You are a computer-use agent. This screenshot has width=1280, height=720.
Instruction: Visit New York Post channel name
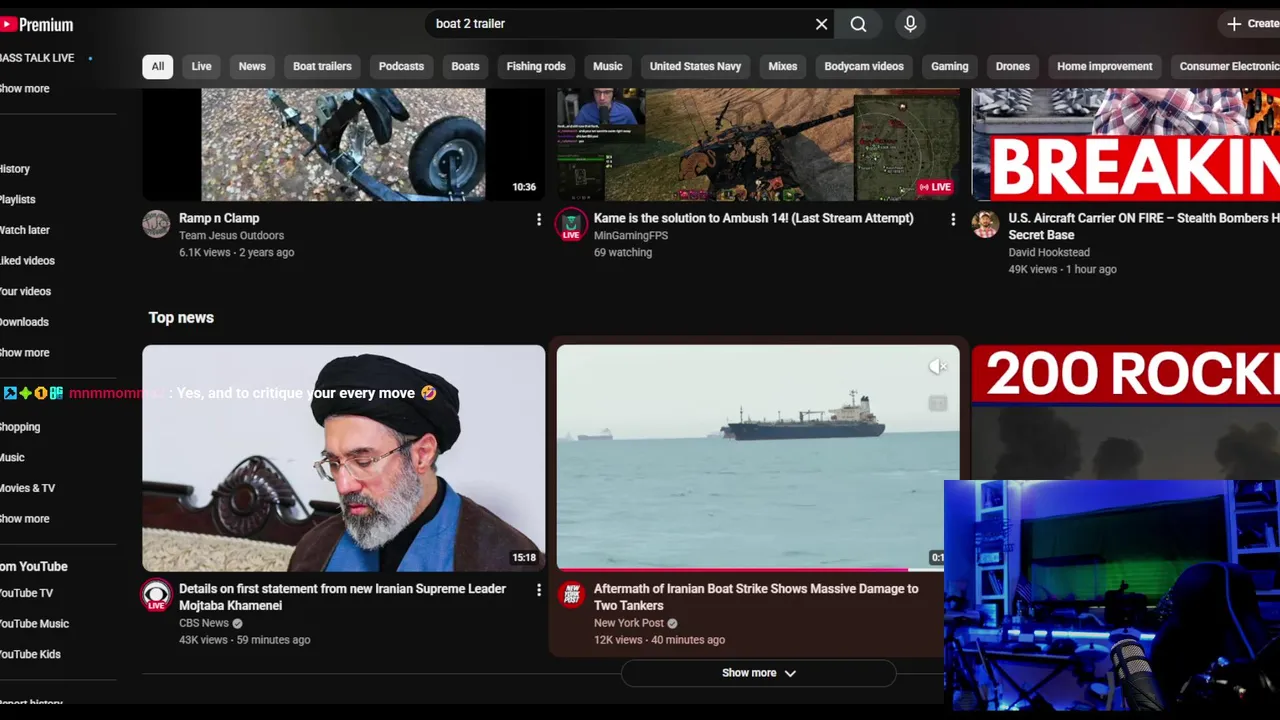[x=629, y=623]
